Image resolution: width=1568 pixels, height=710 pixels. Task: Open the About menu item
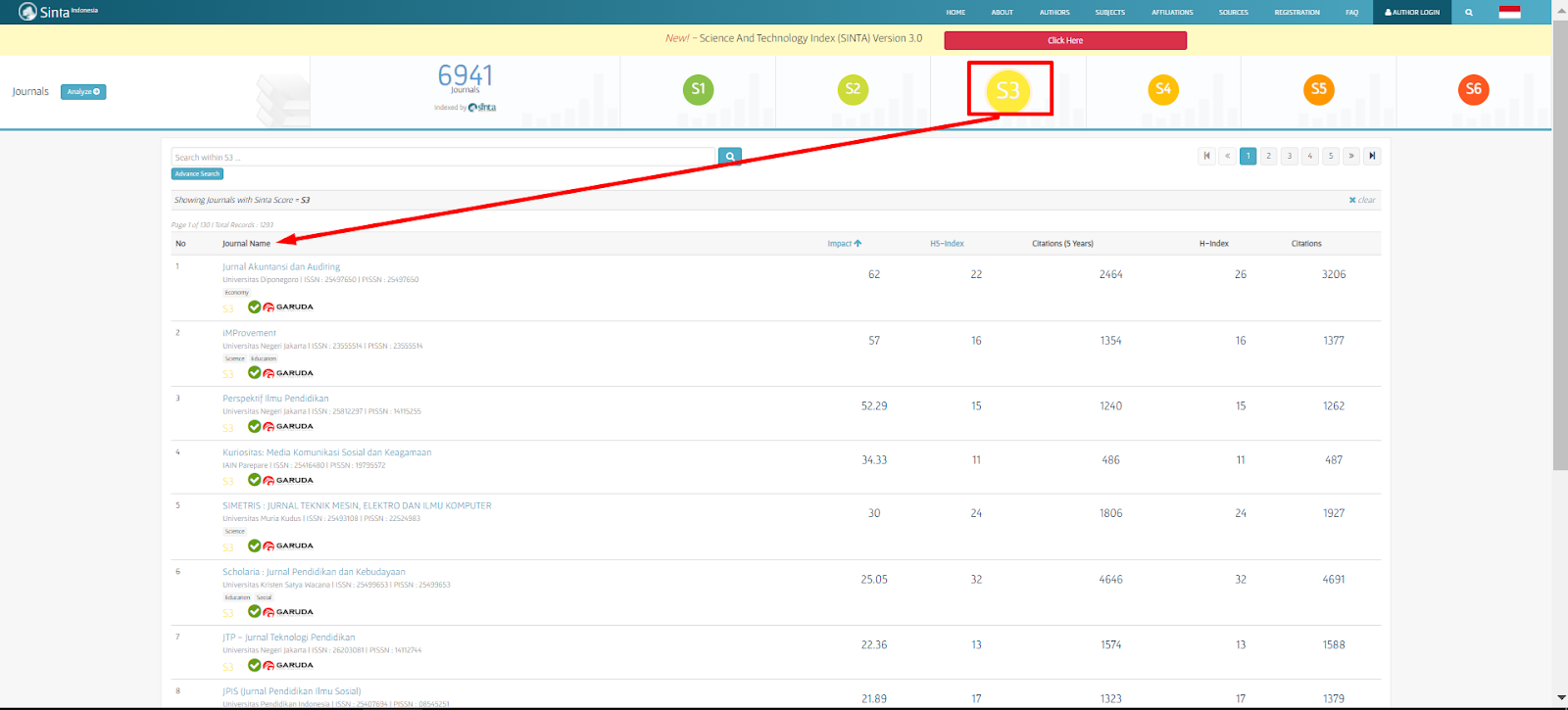[1002, 13]
